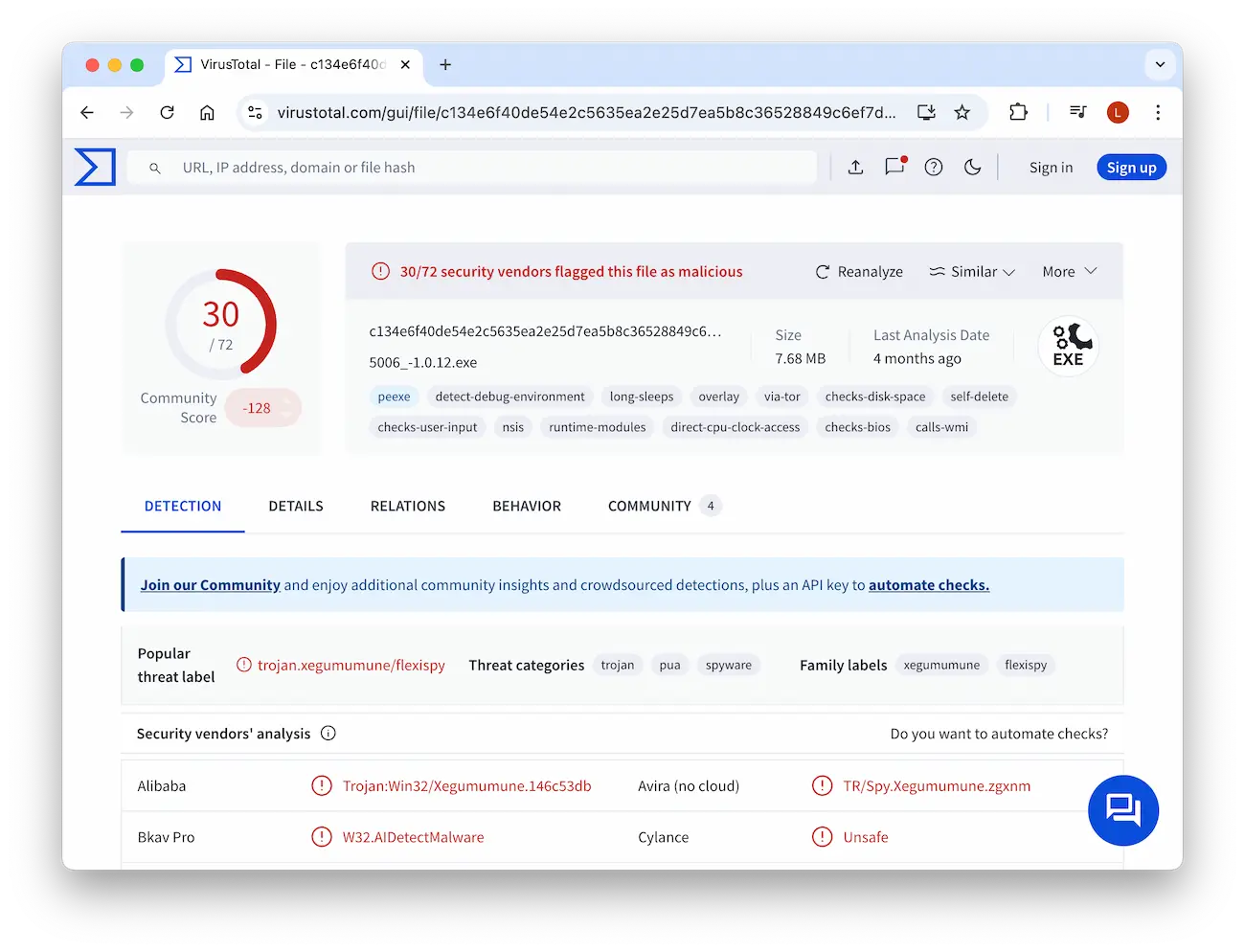Click the long-sleeps tag

point(642,397)
